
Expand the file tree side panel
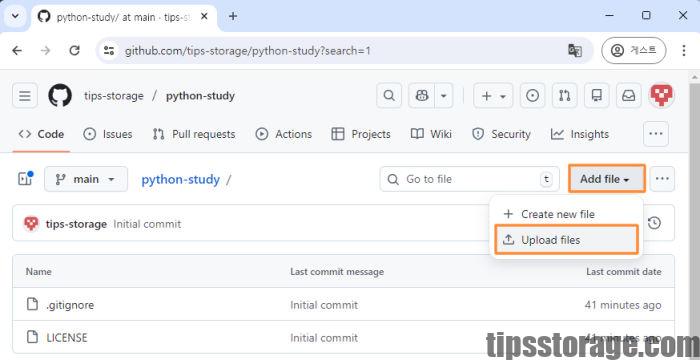(x=25, y=179)
